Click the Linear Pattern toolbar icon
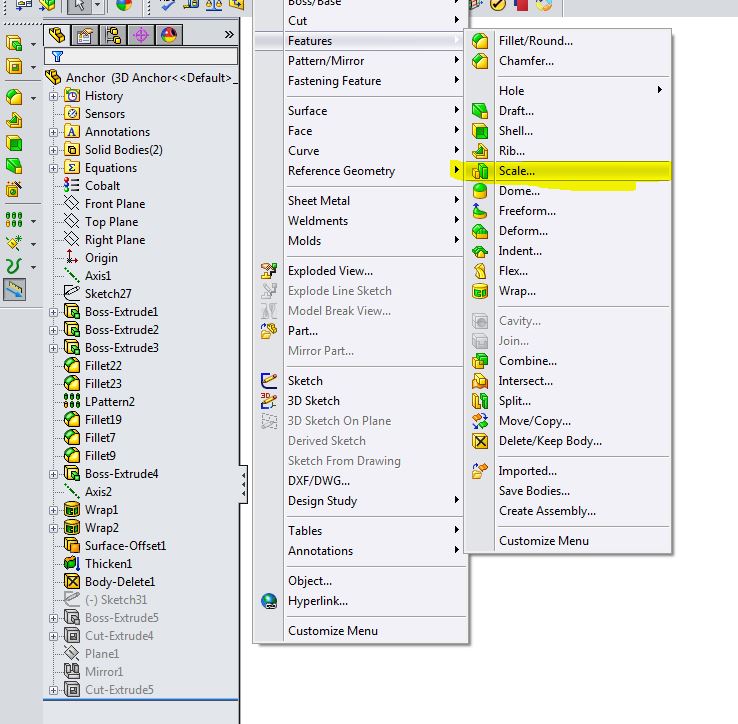Image resolution: width=738 pixels, height=724 pixels. click(14, 220)
